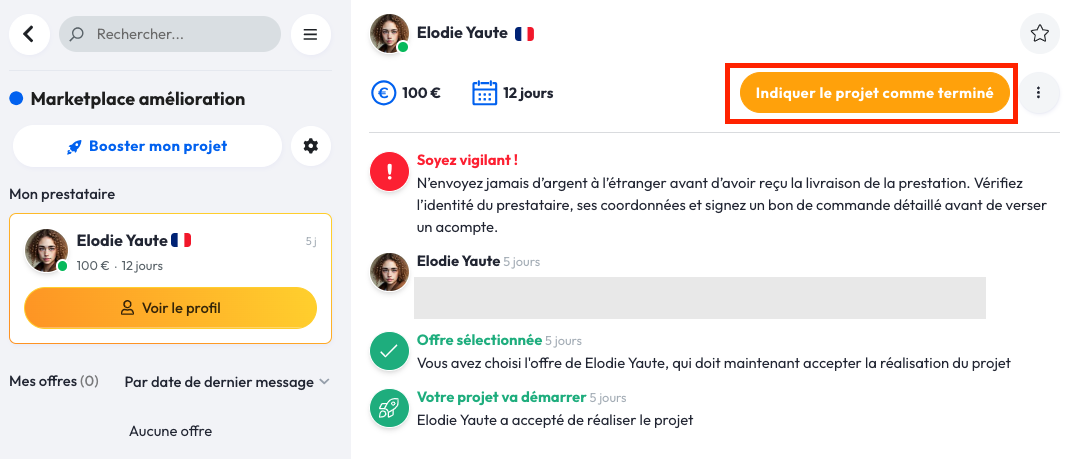Focus the Rechercher search field
Image resolution: width=1077 pixels, height=459 pixels.
tap(180, 34)
